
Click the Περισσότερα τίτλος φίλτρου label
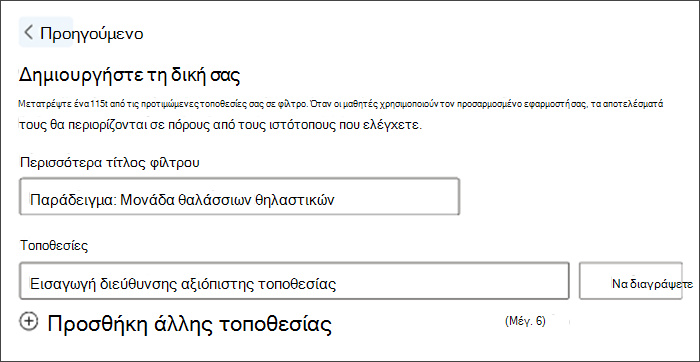pyautogui.click(x=110, y=163)
